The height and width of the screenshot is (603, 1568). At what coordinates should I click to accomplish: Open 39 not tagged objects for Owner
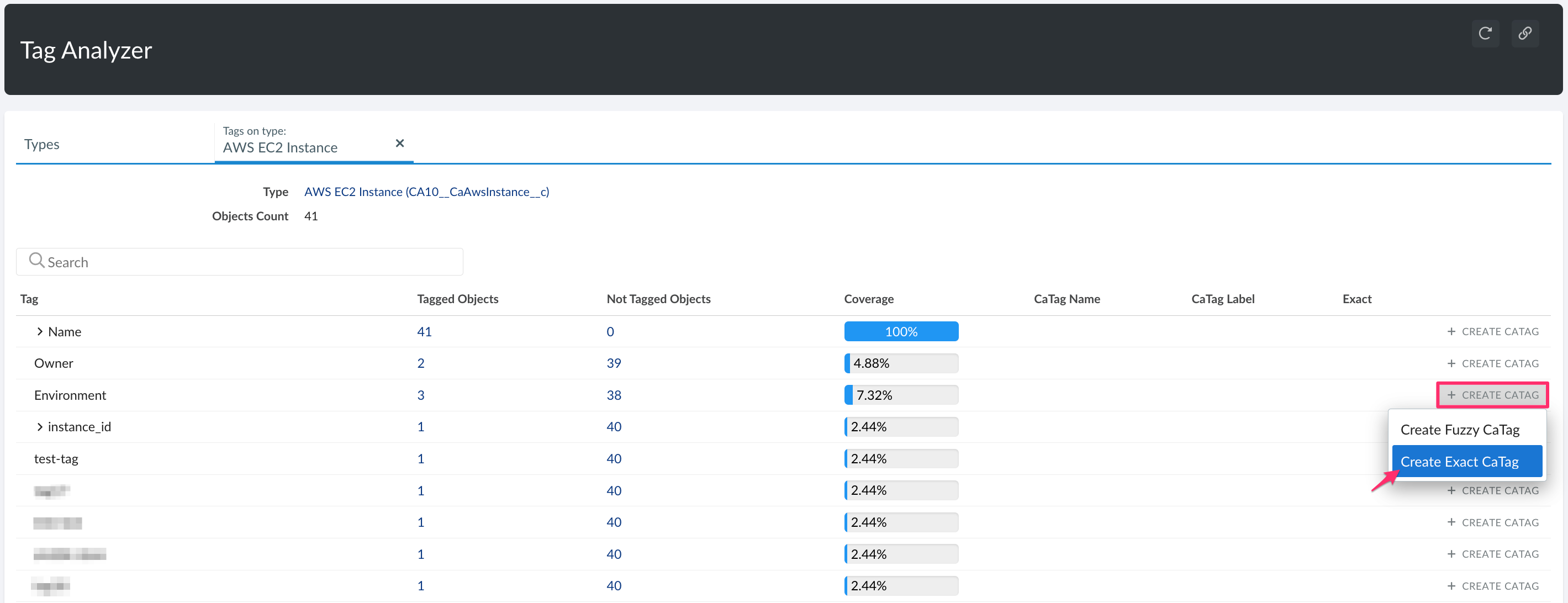pyautogui.click(x=613, y=363)
